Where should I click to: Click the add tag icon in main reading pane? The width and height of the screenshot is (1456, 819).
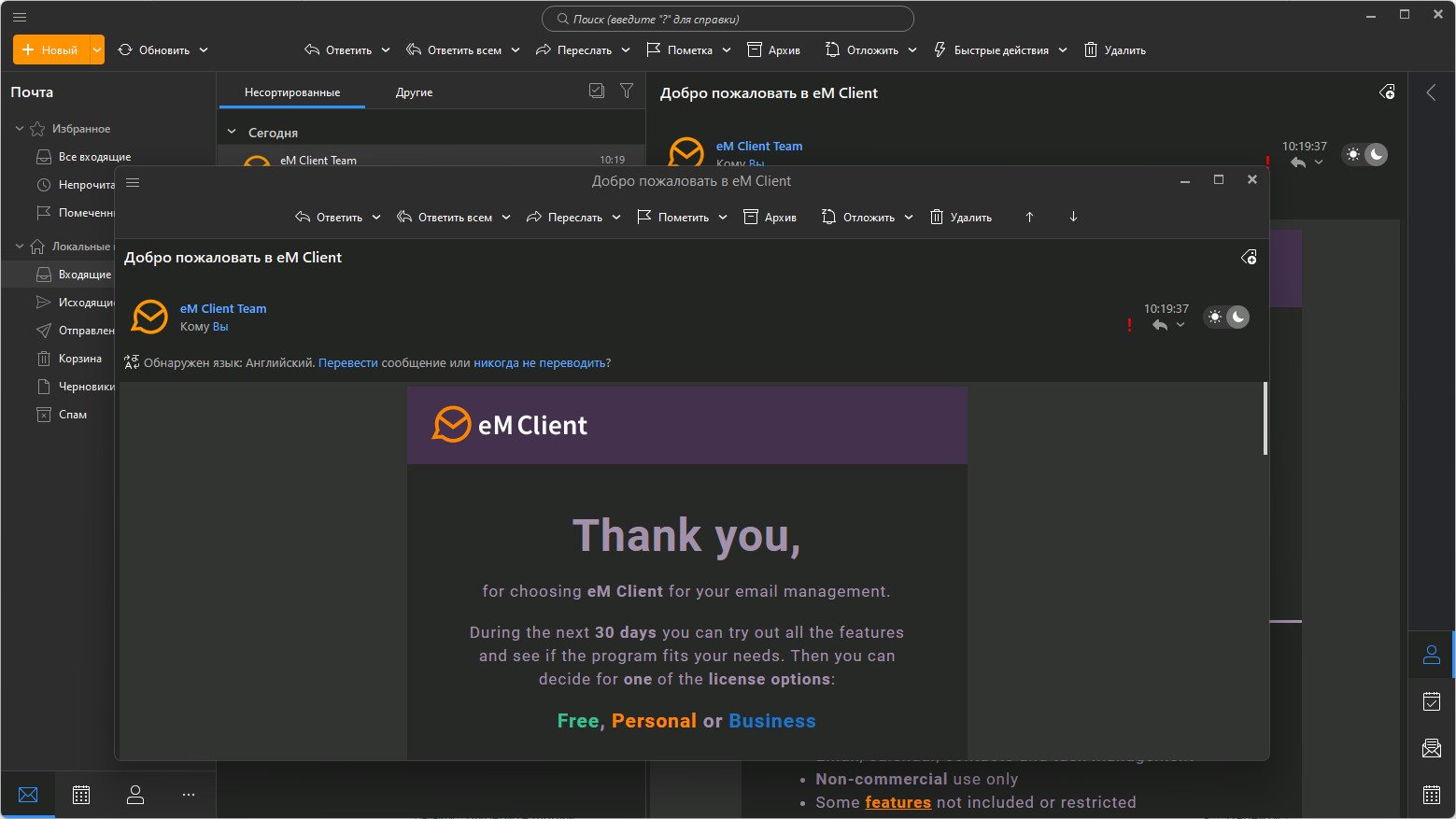click(x=1387, y=92)
